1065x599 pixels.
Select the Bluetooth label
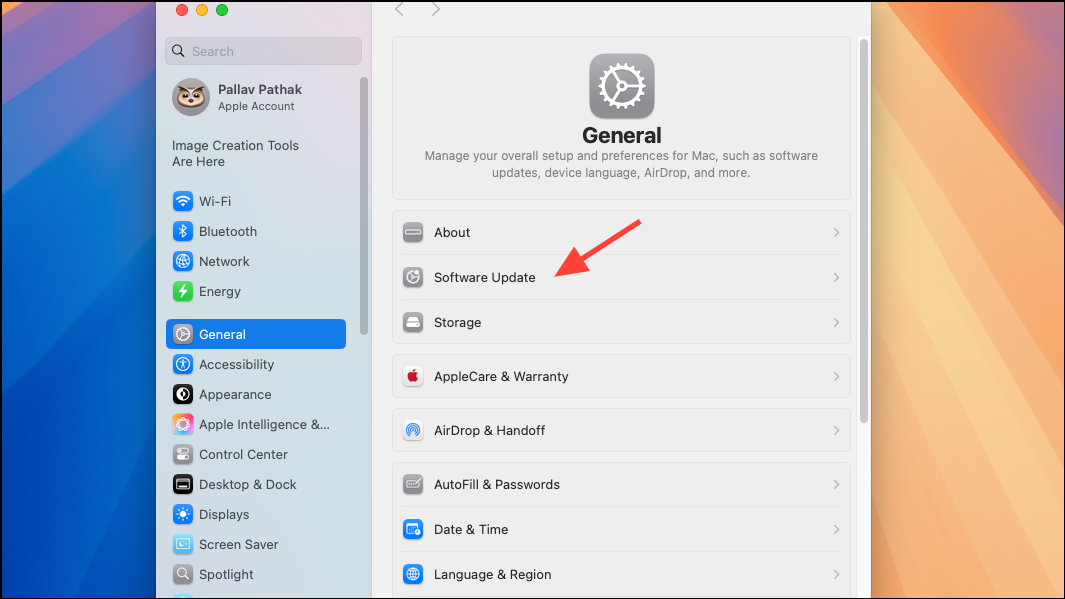pyautogui.click(x=228, y=231)
